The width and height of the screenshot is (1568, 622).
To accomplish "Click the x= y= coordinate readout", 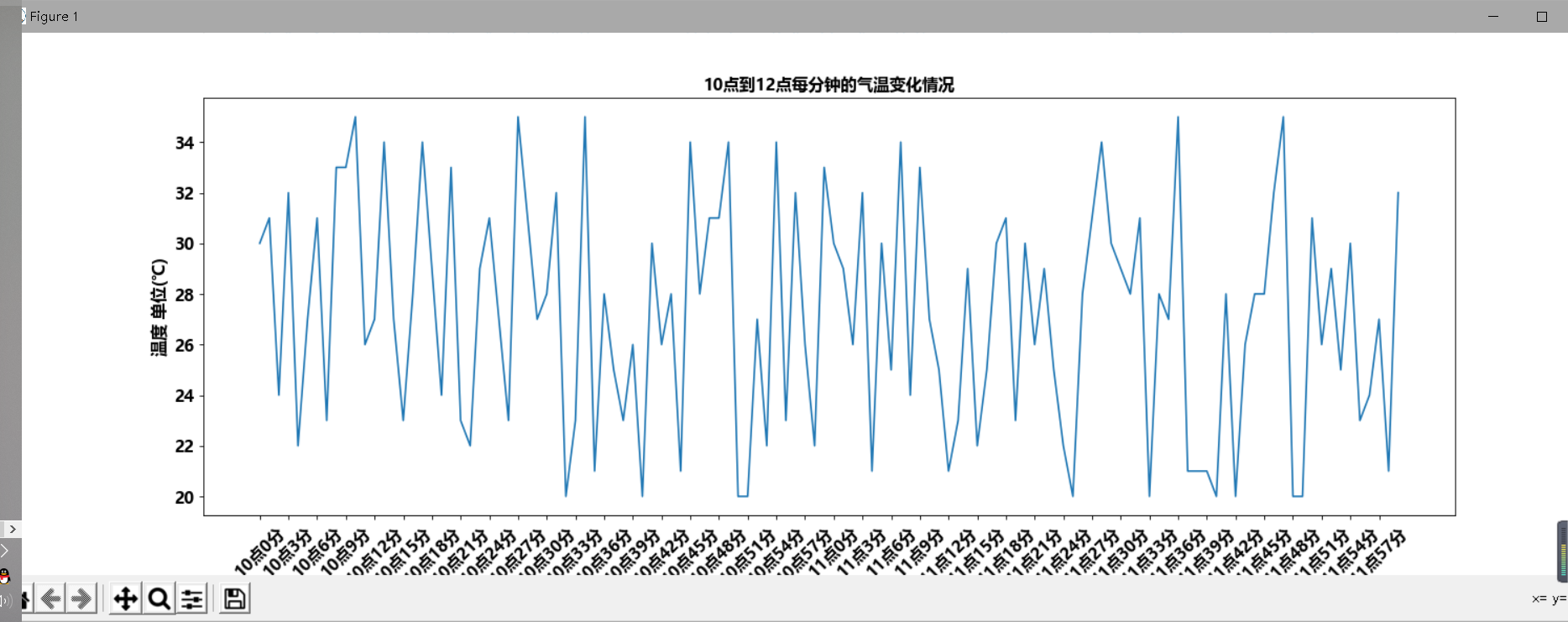I will coord(1550,598).
